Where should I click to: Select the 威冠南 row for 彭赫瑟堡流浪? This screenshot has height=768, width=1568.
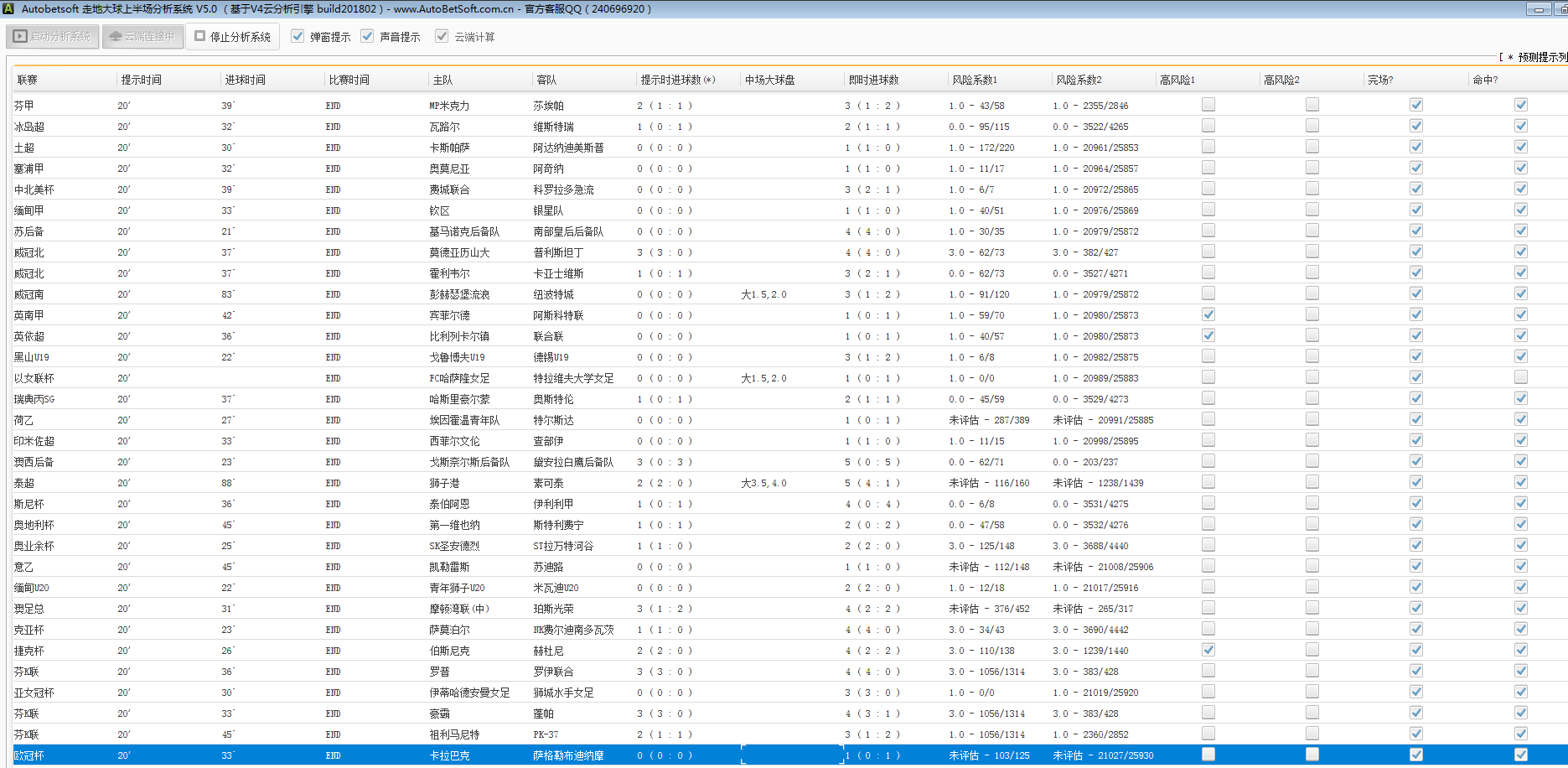click(459, 294)
